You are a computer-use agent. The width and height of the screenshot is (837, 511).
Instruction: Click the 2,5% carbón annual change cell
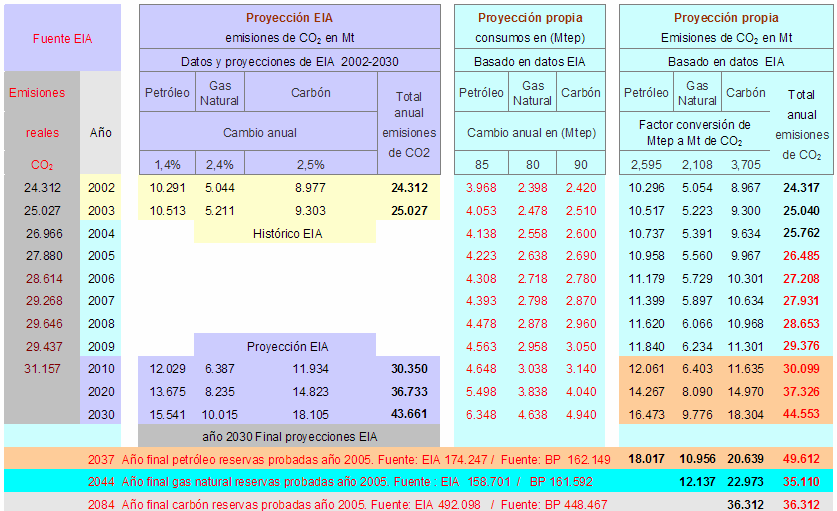tap(310, 164)
